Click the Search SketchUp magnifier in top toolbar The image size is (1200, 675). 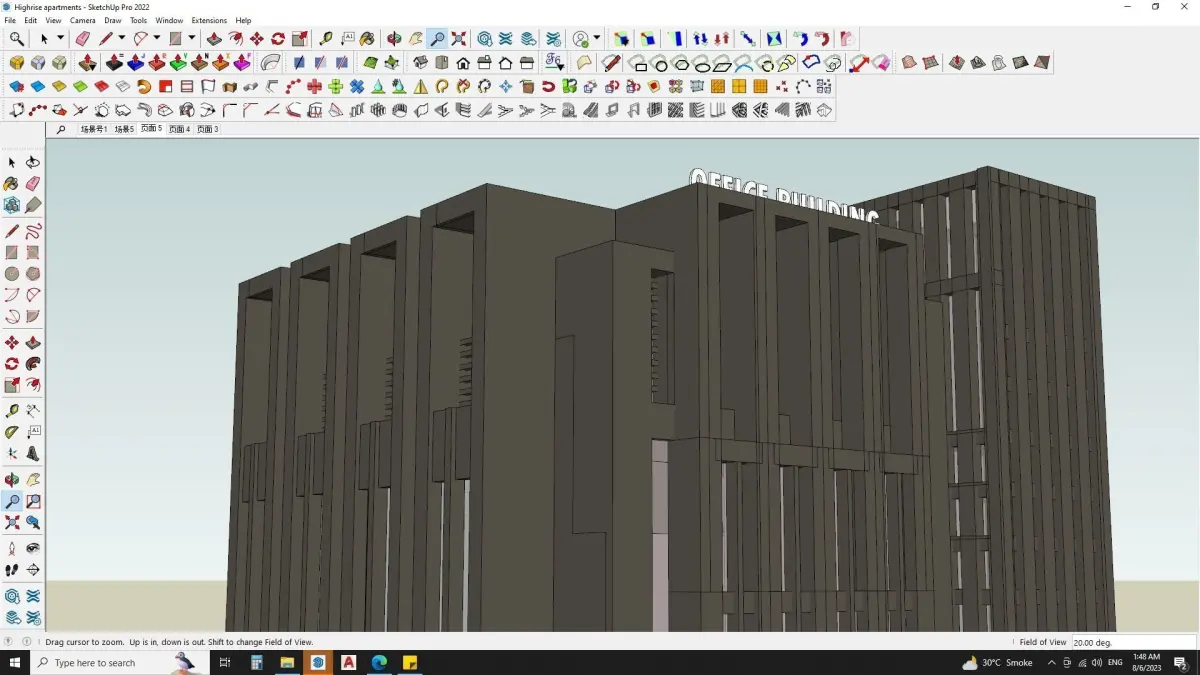(17, 39)
